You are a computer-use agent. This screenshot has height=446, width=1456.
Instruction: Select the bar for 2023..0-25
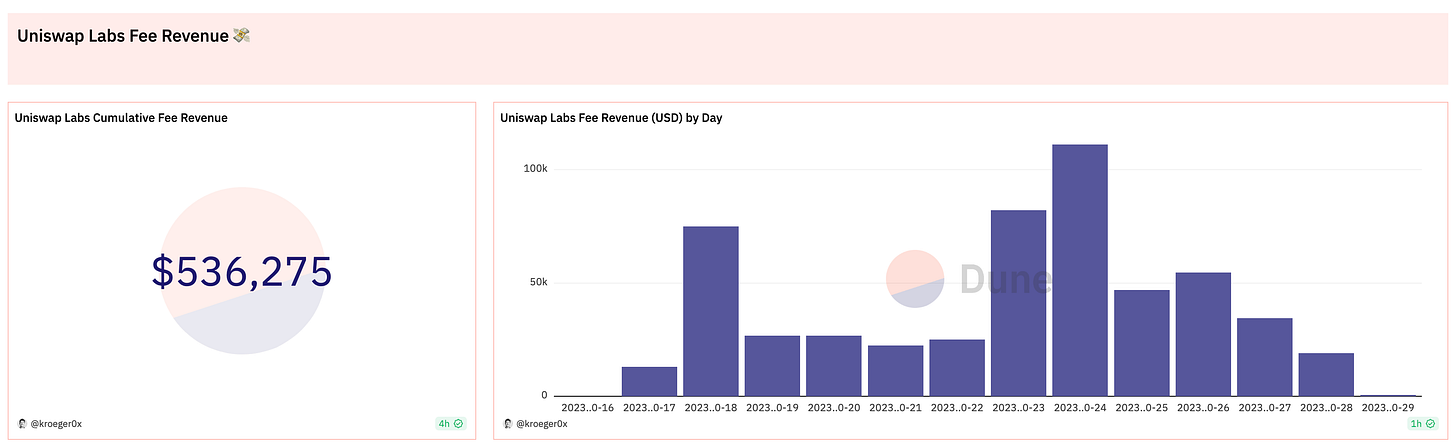point(1142,343)
